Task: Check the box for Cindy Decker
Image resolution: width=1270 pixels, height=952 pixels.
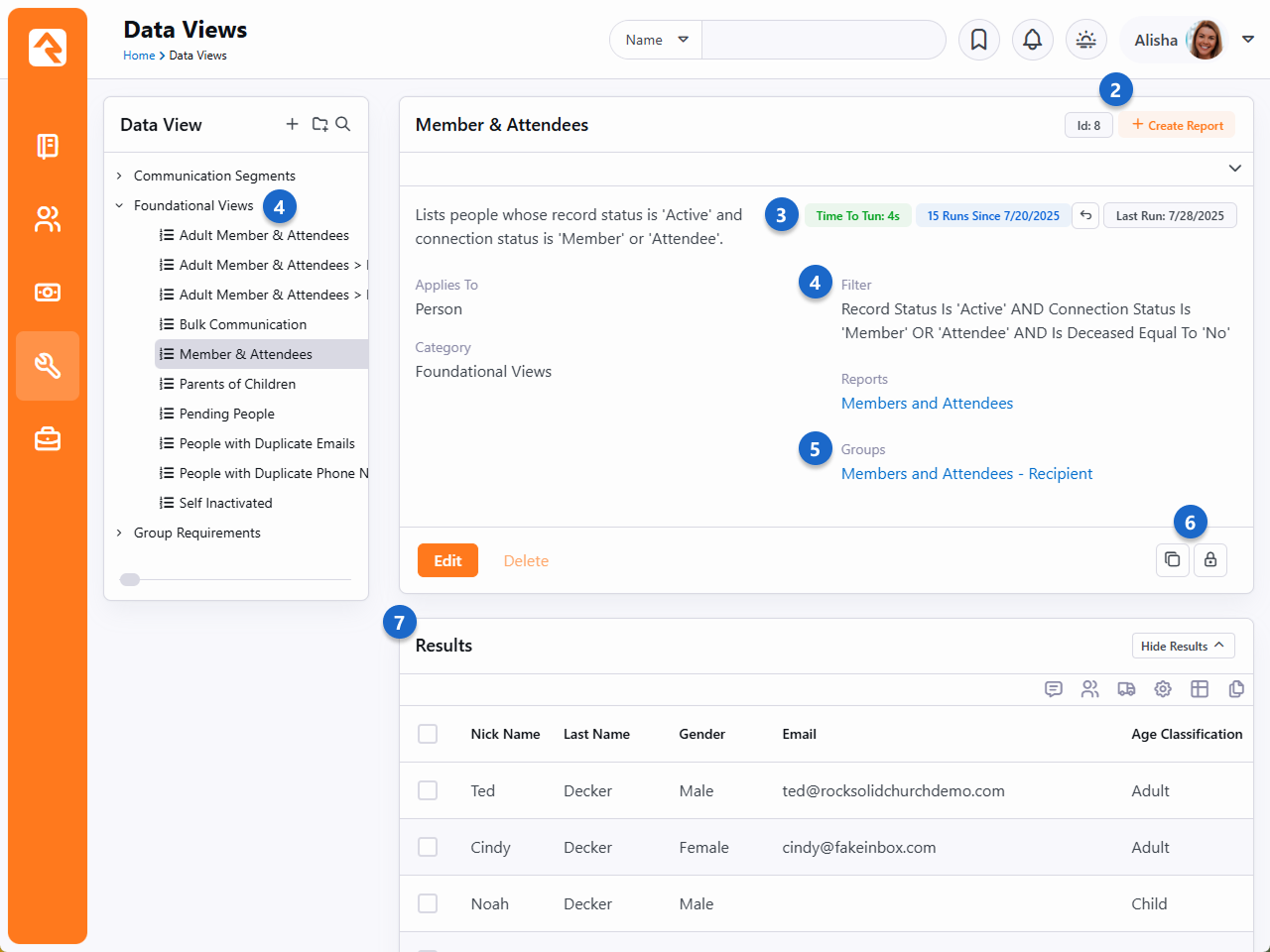Action: (428, 847)
